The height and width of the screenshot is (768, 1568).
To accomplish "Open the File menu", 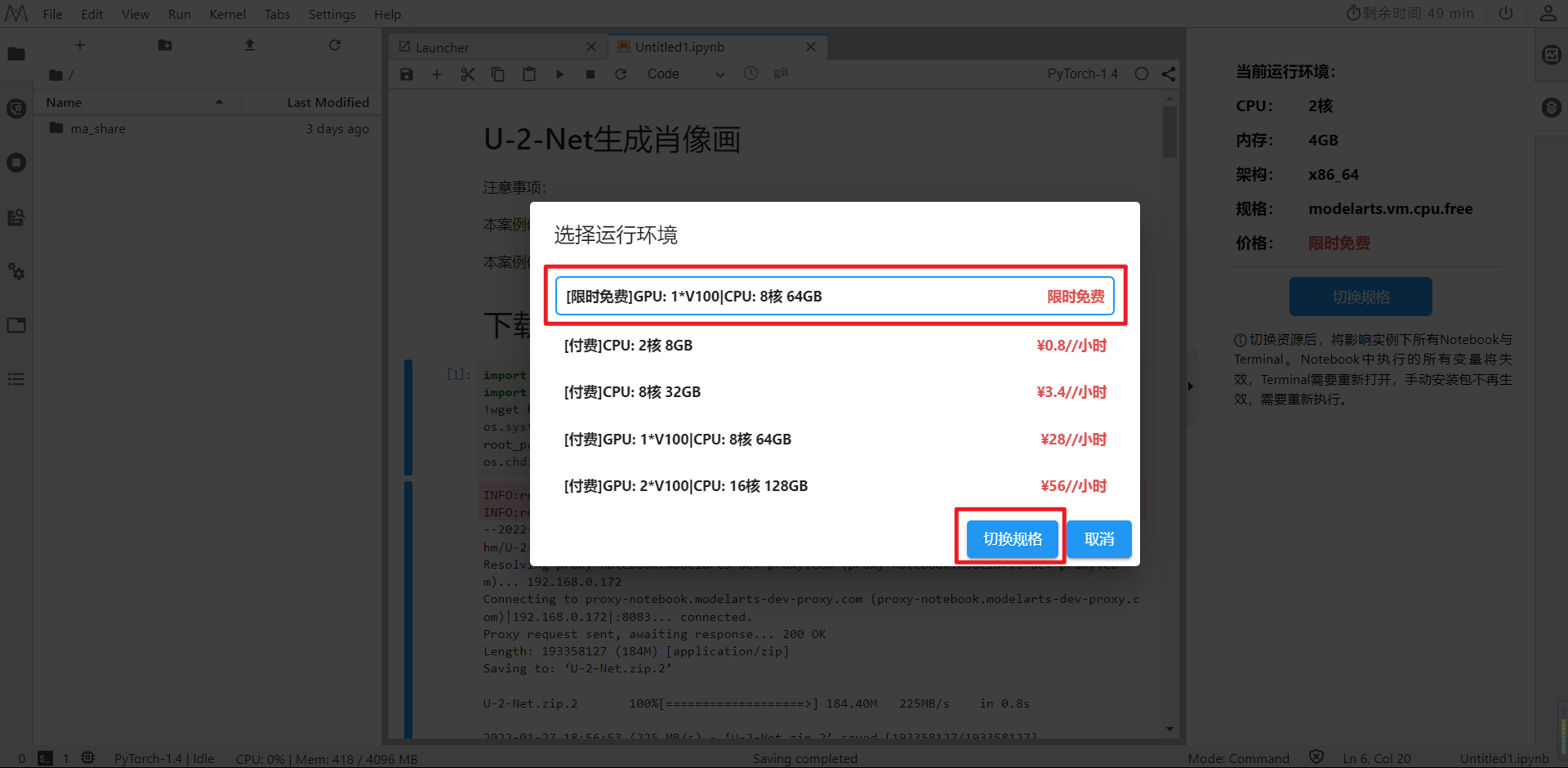I will tap(52, 14).
